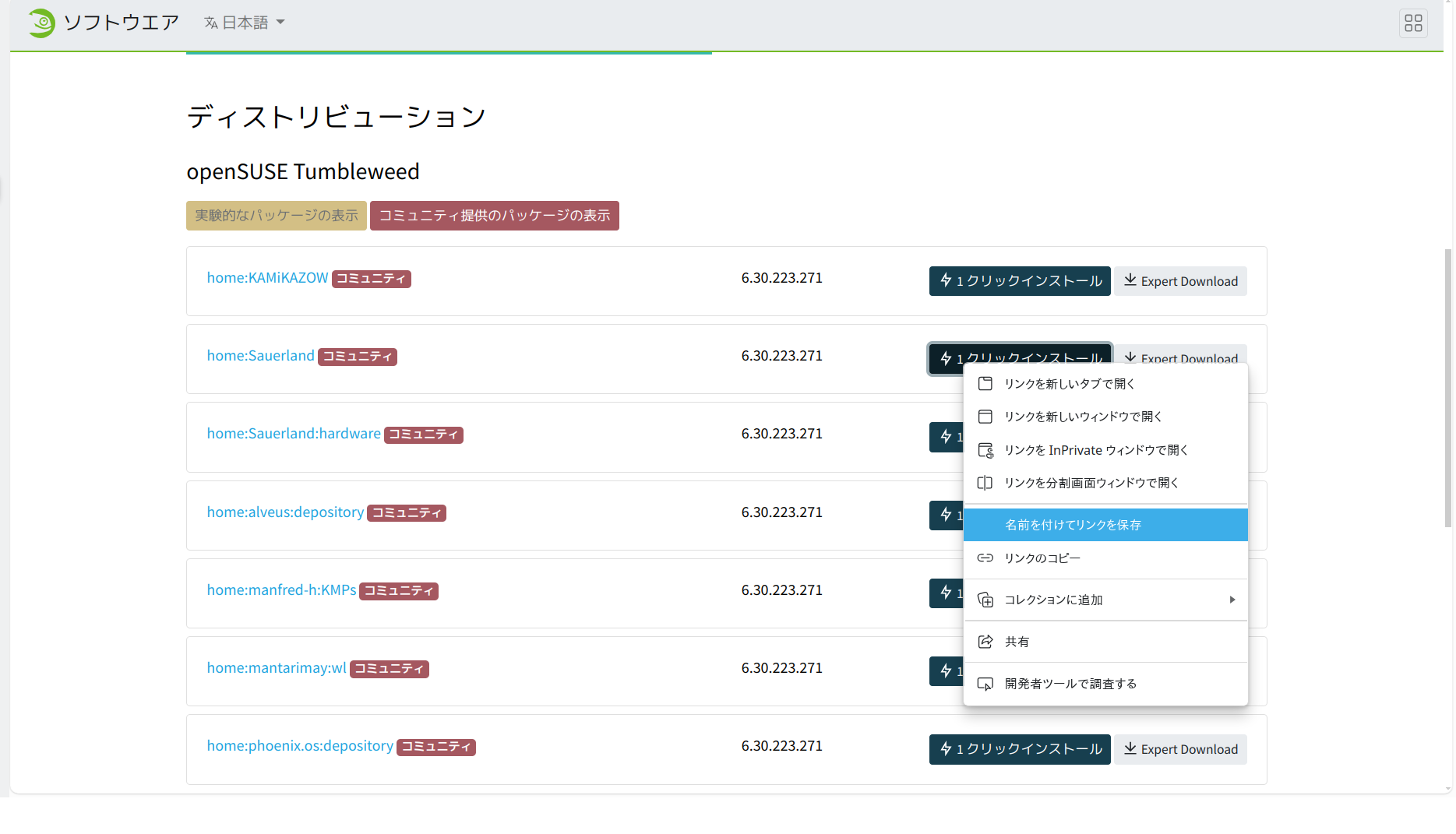Select 開発者ツールで調査する menu entry
Screen dimensions: 1456x834
(x=1105, y=684)
